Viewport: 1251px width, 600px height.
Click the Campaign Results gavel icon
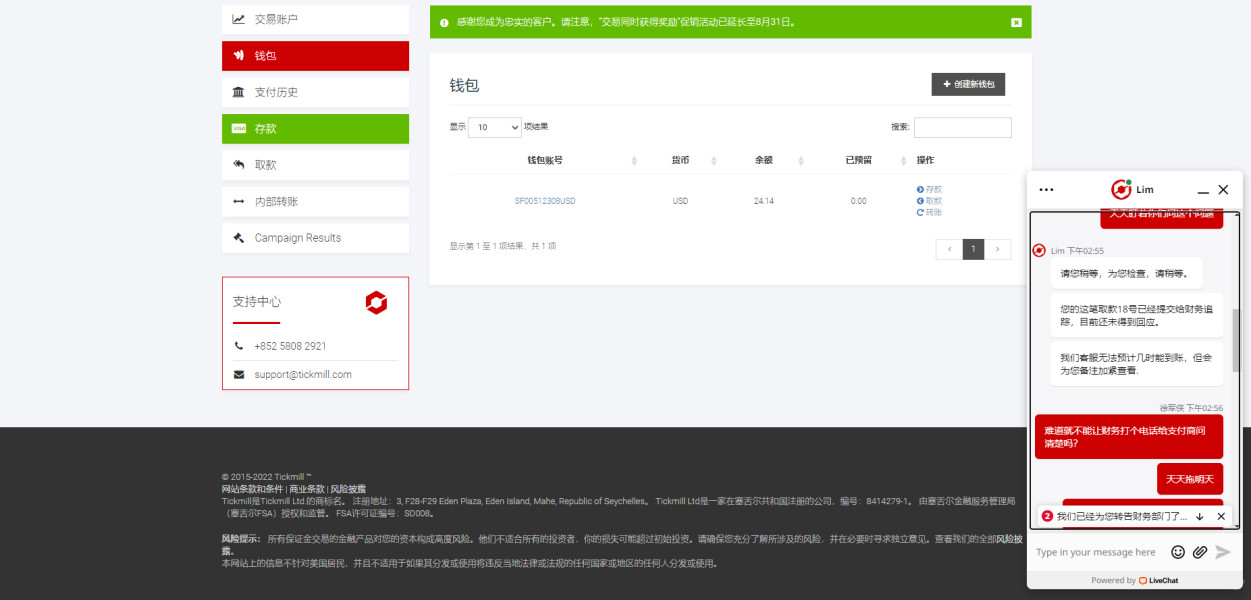click(x=238, y=238)
